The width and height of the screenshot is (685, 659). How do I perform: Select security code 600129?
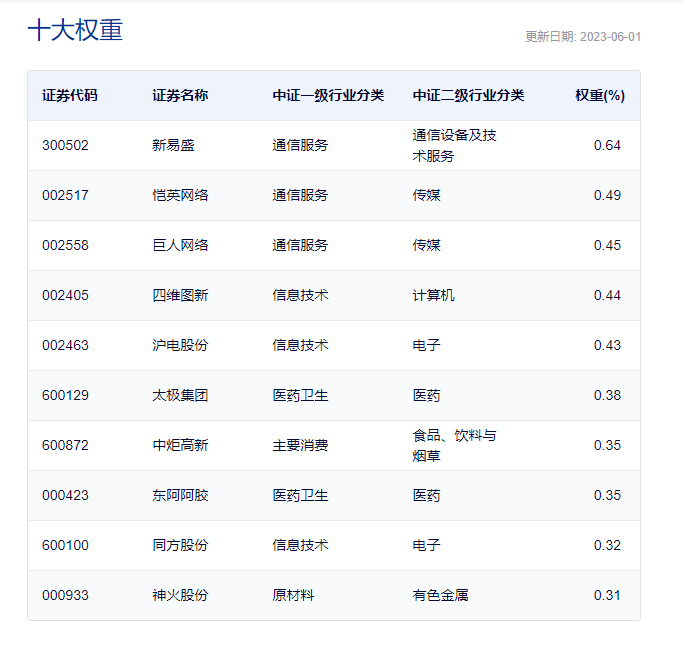[x=65, y=395]
